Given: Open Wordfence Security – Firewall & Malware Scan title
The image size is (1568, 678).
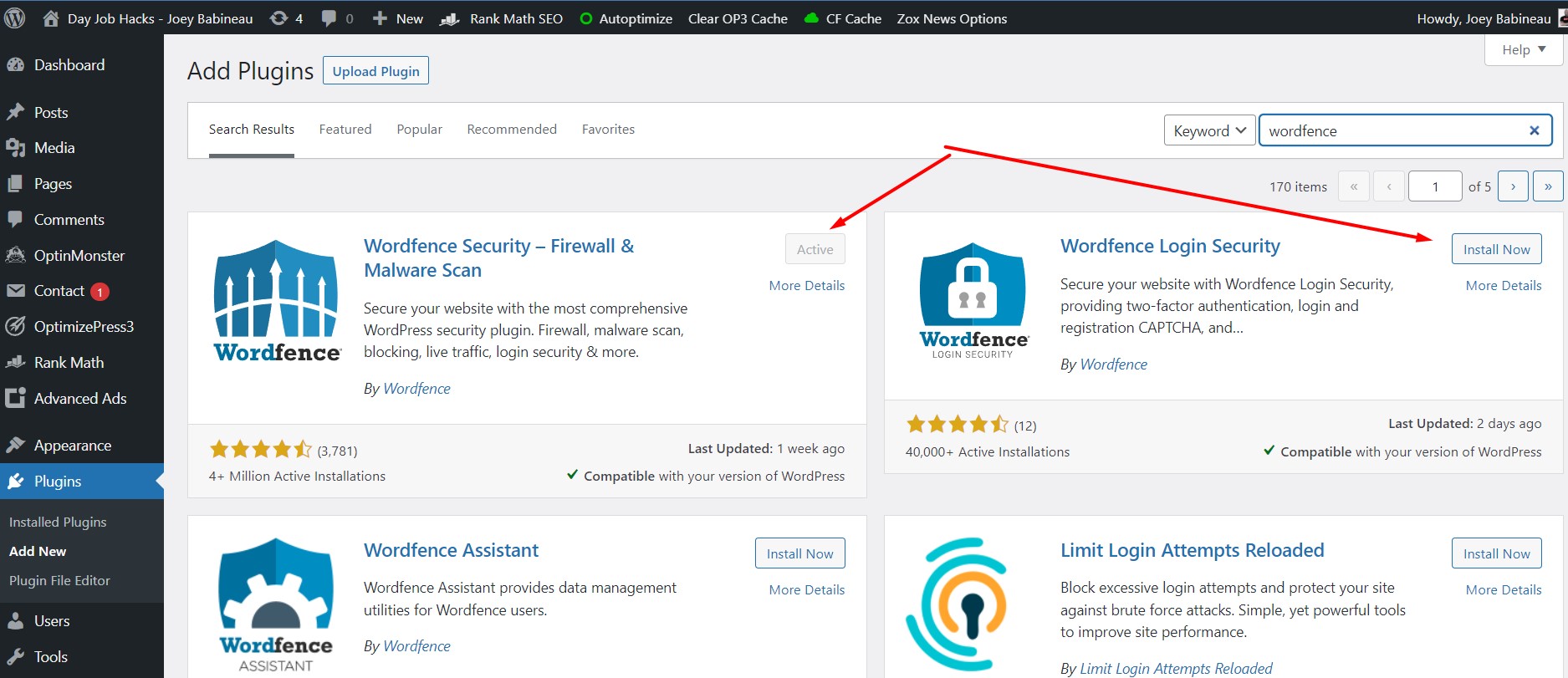Looking at the screenshot, I should click(498, 257).
